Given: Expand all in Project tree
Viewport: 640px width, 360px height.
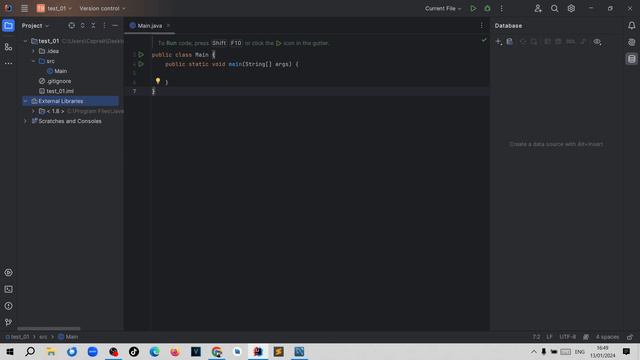Looking at the screenshot, I should (82, 25).
